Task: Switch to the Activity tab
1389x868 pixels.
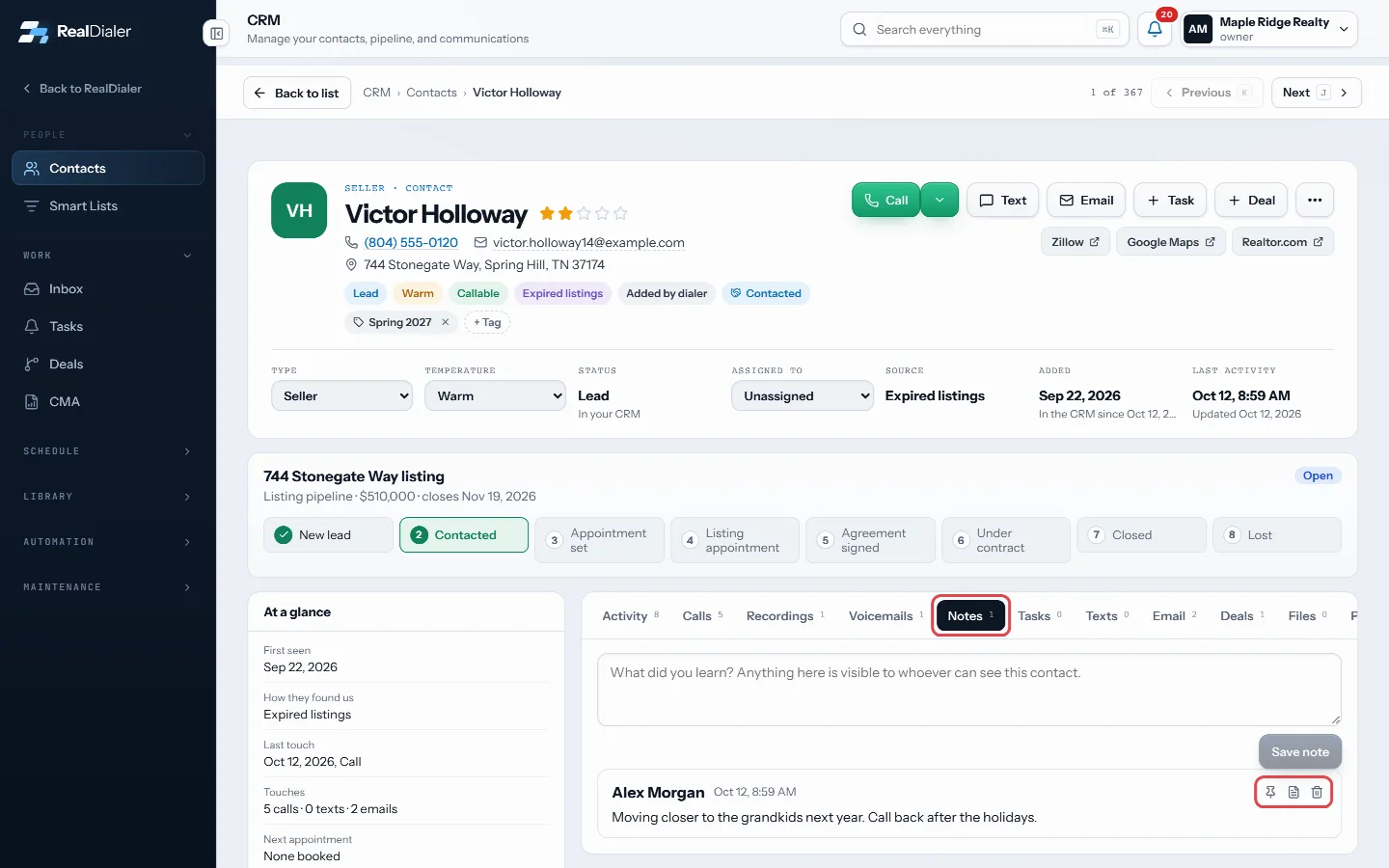Action: pos(630,615)
